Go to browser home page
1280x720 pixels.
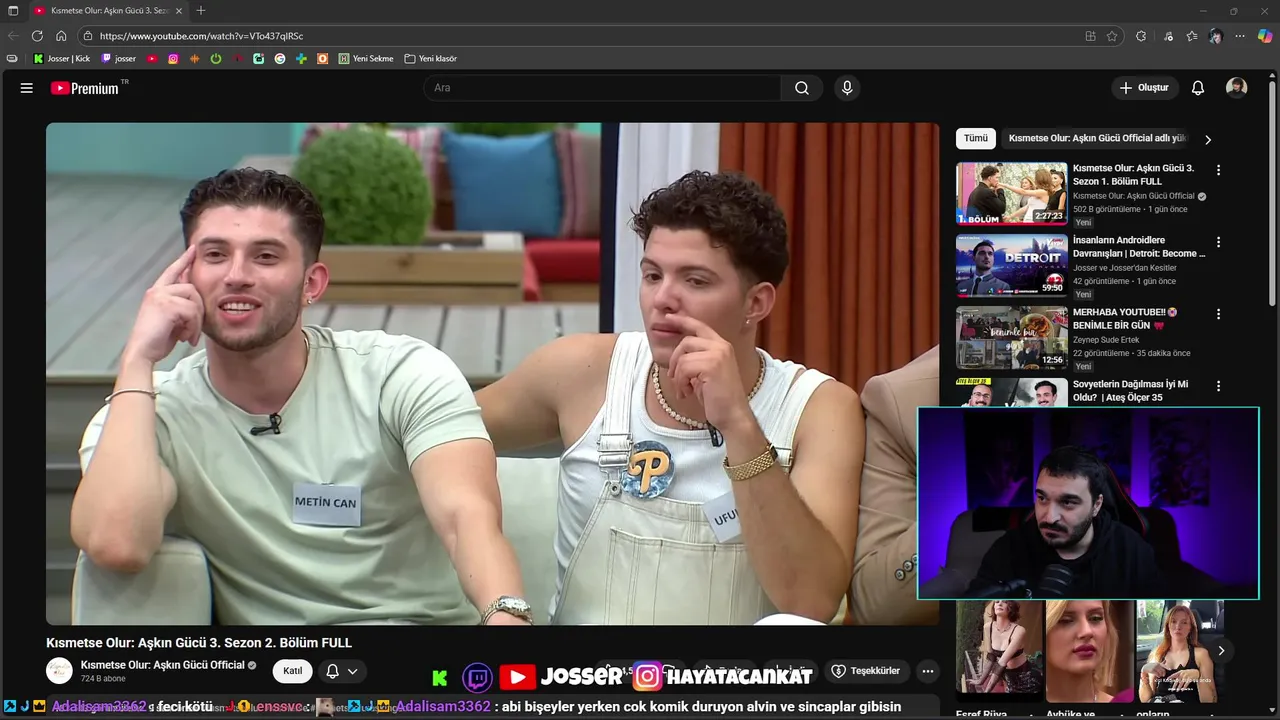click(x=61, y=36)
